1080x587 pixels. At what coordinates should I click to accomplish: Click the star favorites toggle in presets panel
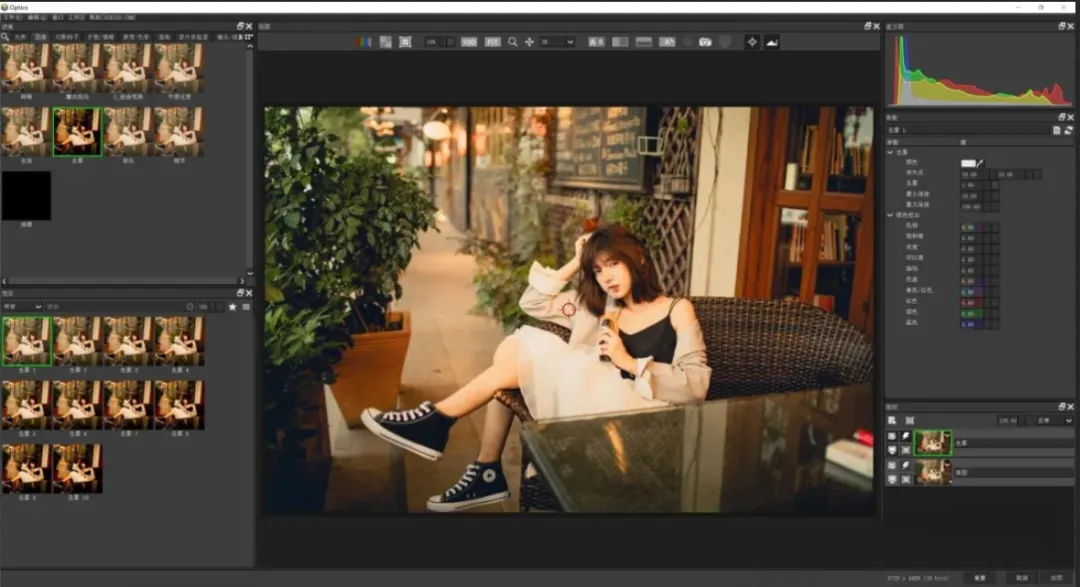tap(232, 307)
